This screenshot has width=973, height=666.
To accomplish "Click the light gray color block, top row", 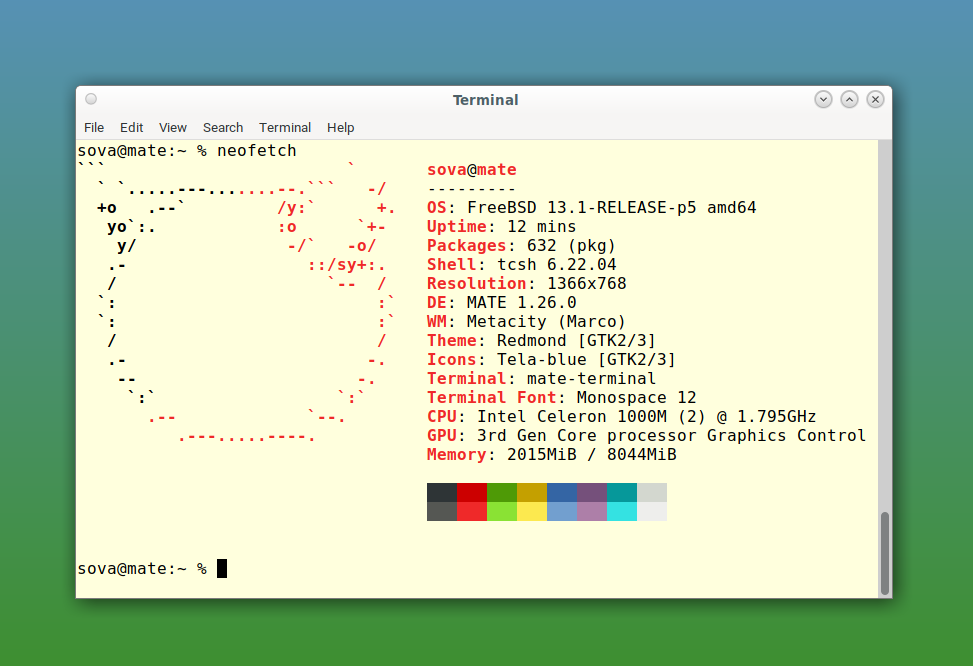I will (652, 492).
